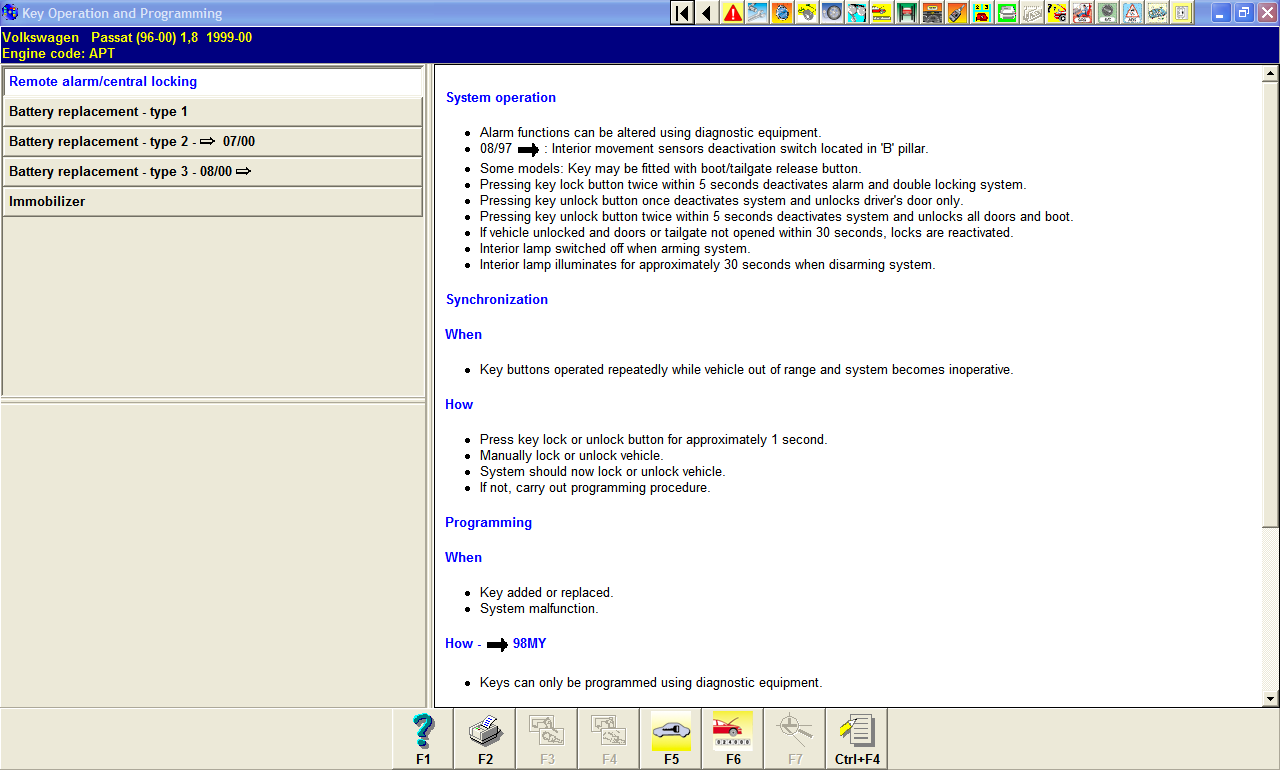Open Battery replacement - type 3 - 08/00 onward

coord(213,172)
